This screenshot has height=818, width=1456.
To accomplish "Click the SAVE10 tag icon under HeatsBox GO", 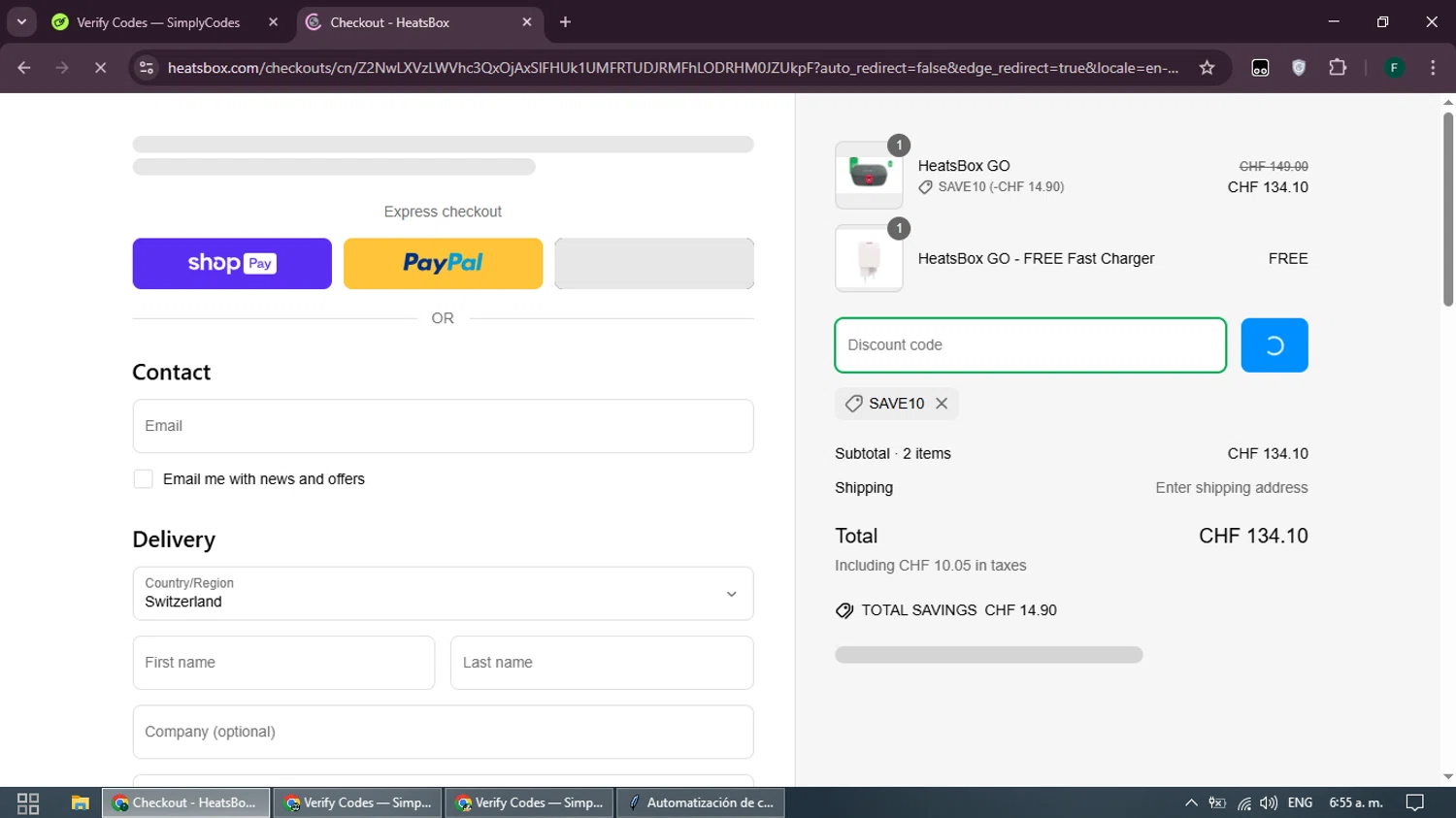I will click(925, 187).
